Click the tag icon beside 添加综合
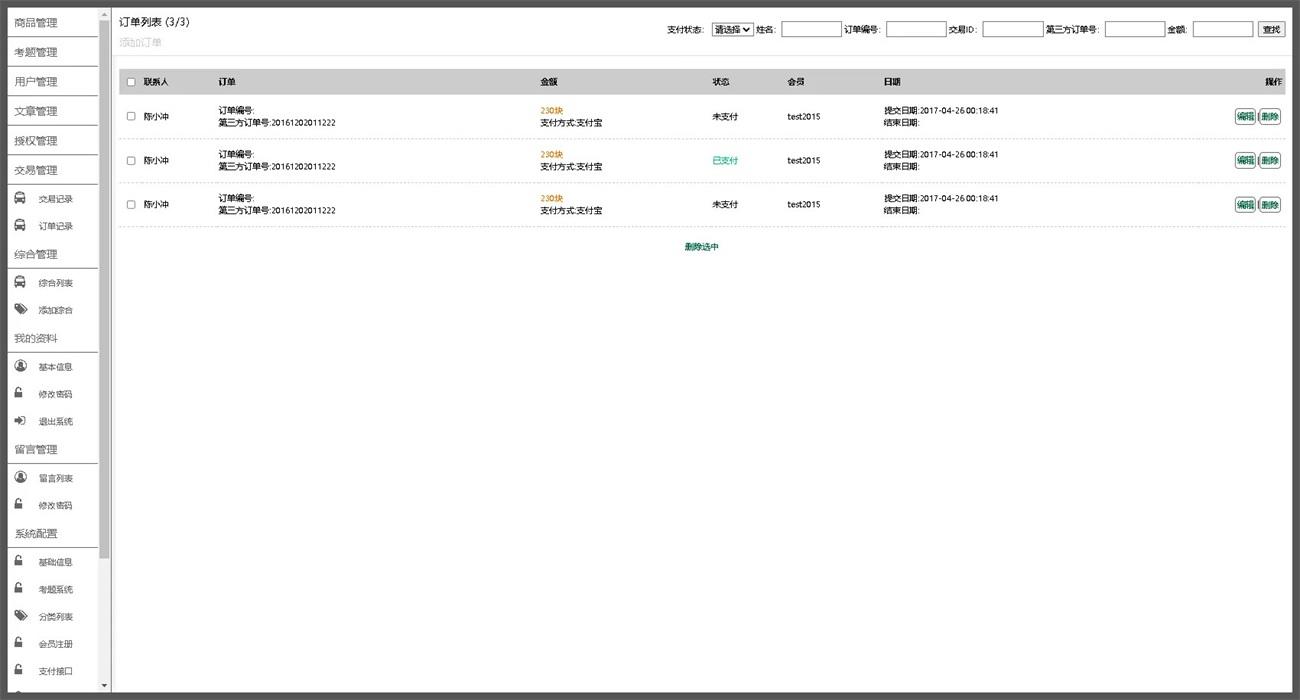 tap(20, 310)
